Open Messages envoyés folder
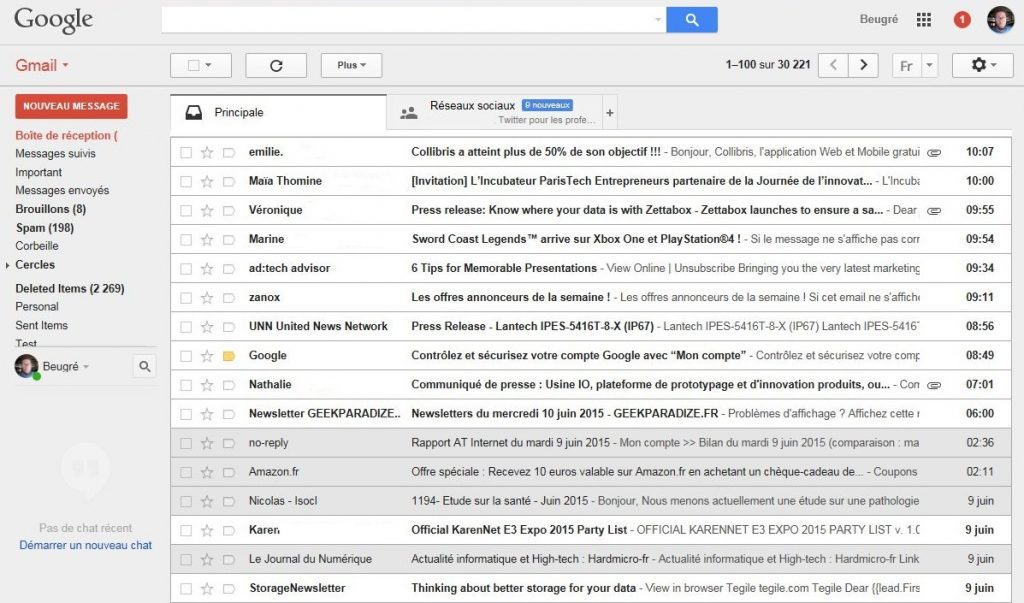 pos(62,190)
